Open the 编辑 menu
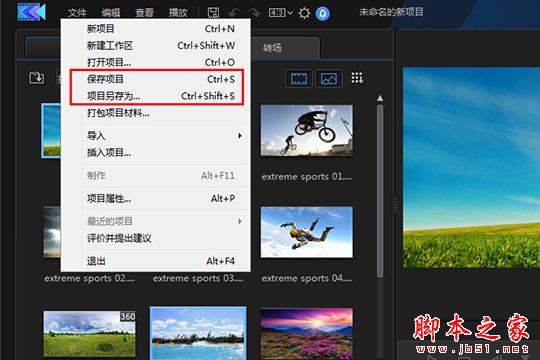 pos(111,13)
